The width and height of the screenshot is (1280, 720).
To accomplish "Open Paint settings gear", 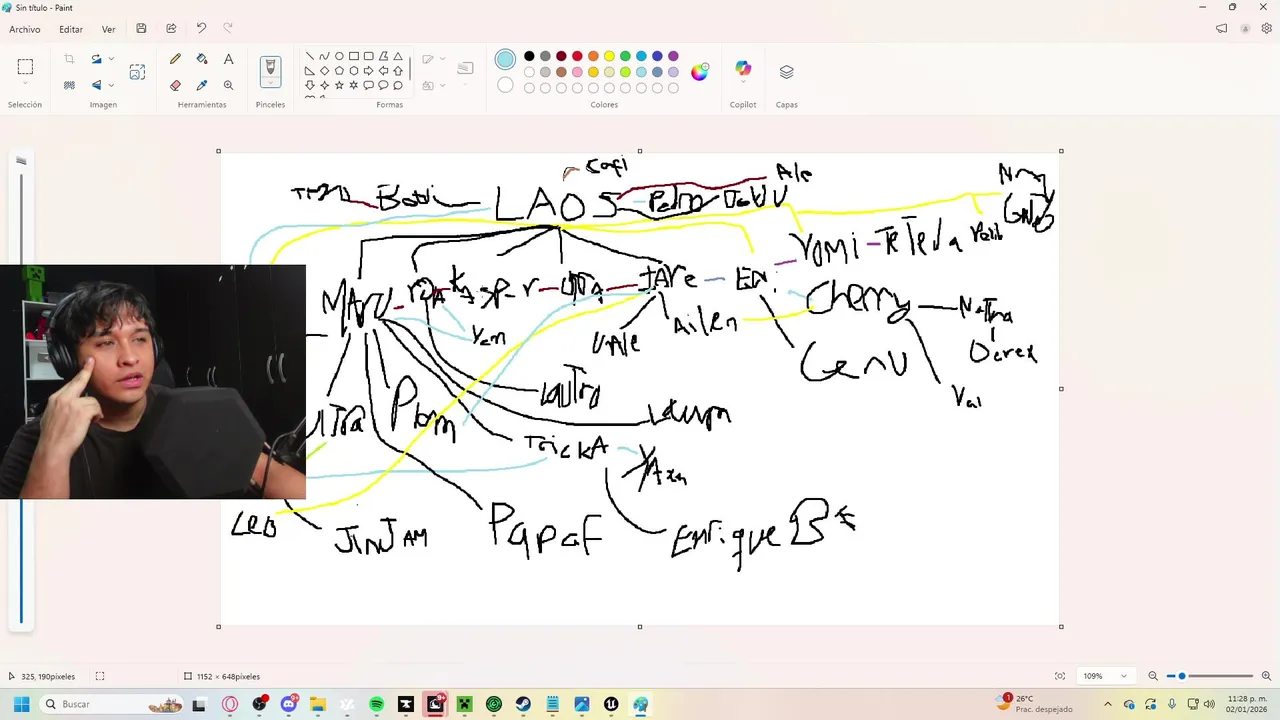I will pyautogui.click(x=1266, y=29).
